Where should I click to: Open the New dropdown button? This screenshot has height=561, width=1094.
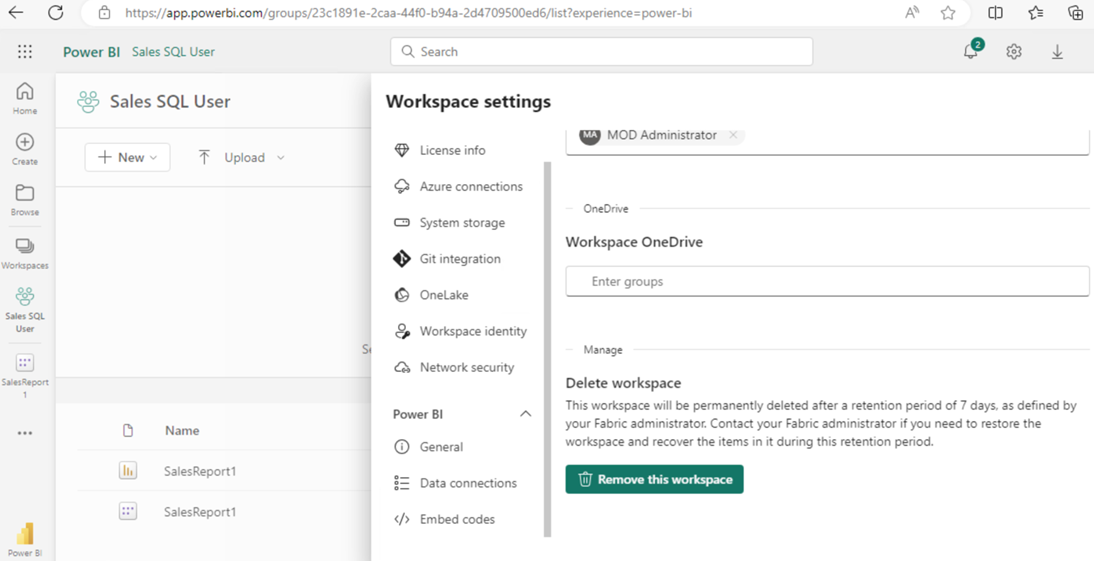(127, 158)
